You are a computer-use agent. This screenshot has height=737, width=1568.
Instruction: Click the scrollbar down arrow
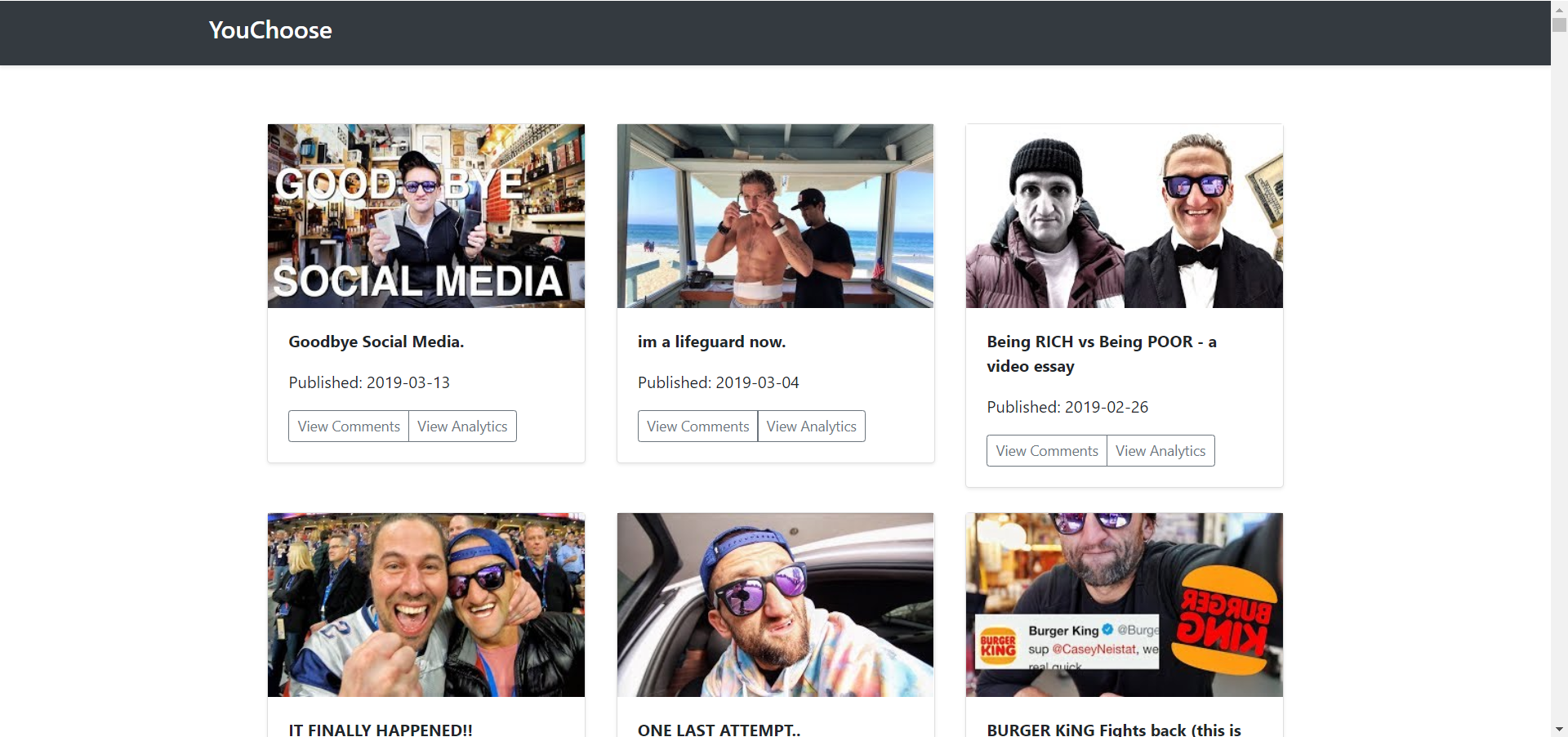click(x=1559, y=729)
